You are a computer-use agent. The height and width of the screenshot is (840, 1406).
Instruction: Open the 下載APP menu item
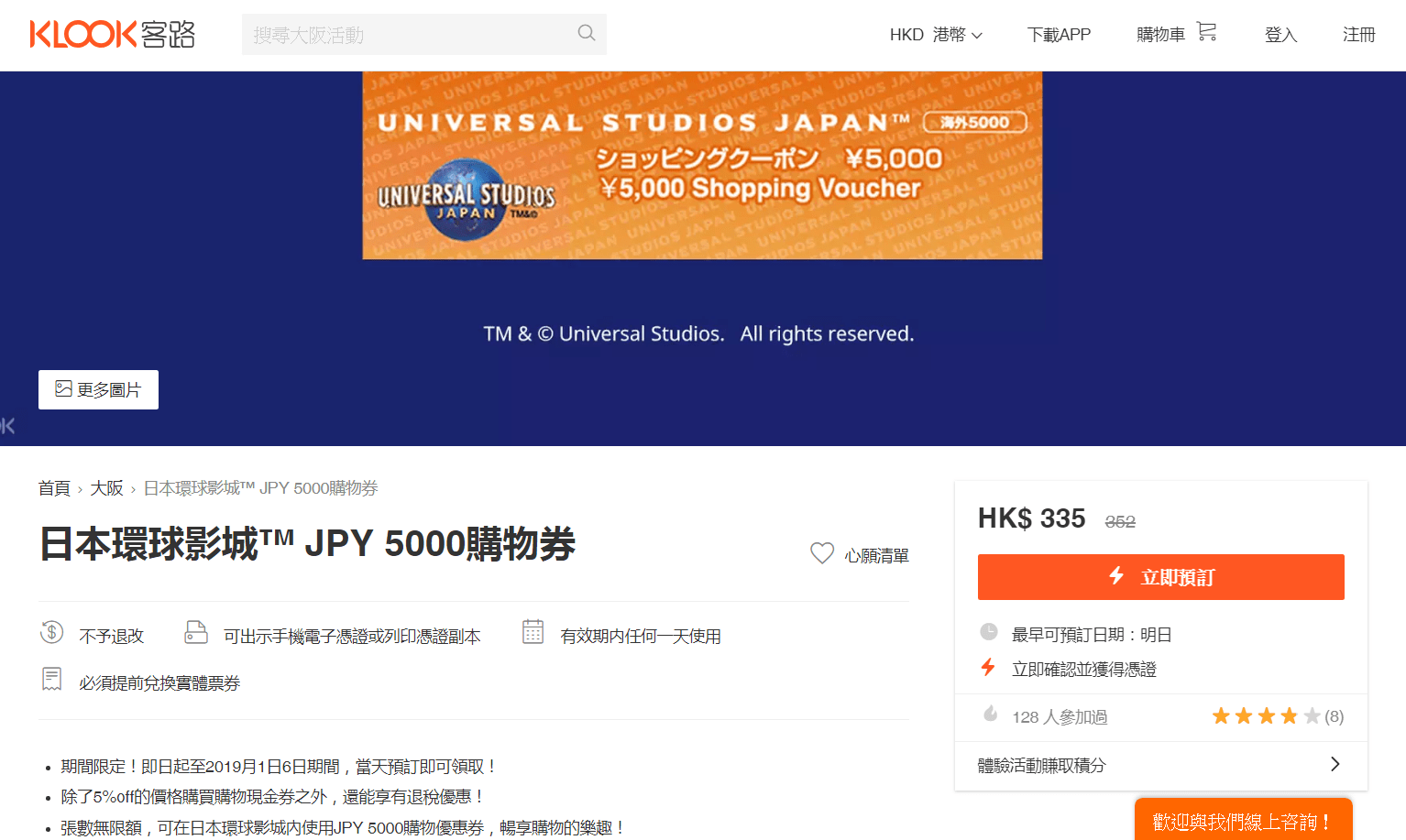(x=1059, y=35)
